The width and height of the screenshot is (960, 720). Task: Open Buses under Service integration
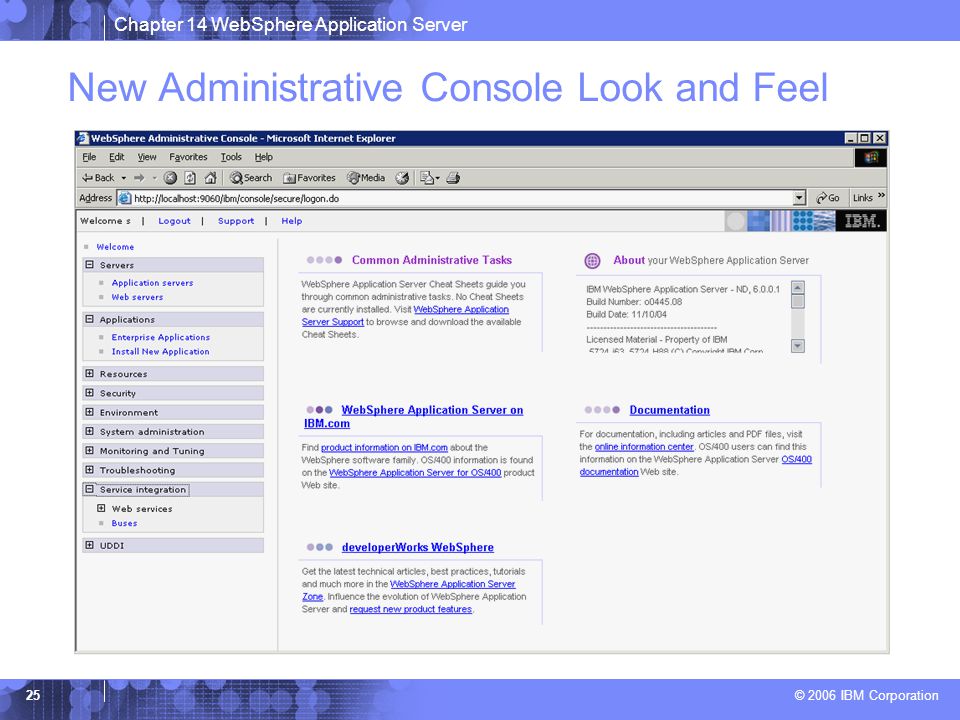pyautogui.click(x=124, y=523)
